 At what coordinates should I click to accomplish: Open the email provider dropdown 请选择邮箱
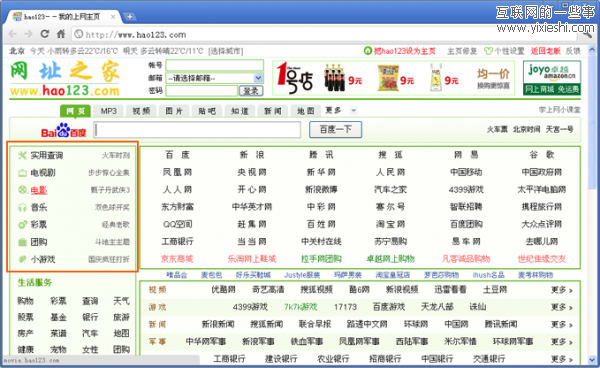214,78
